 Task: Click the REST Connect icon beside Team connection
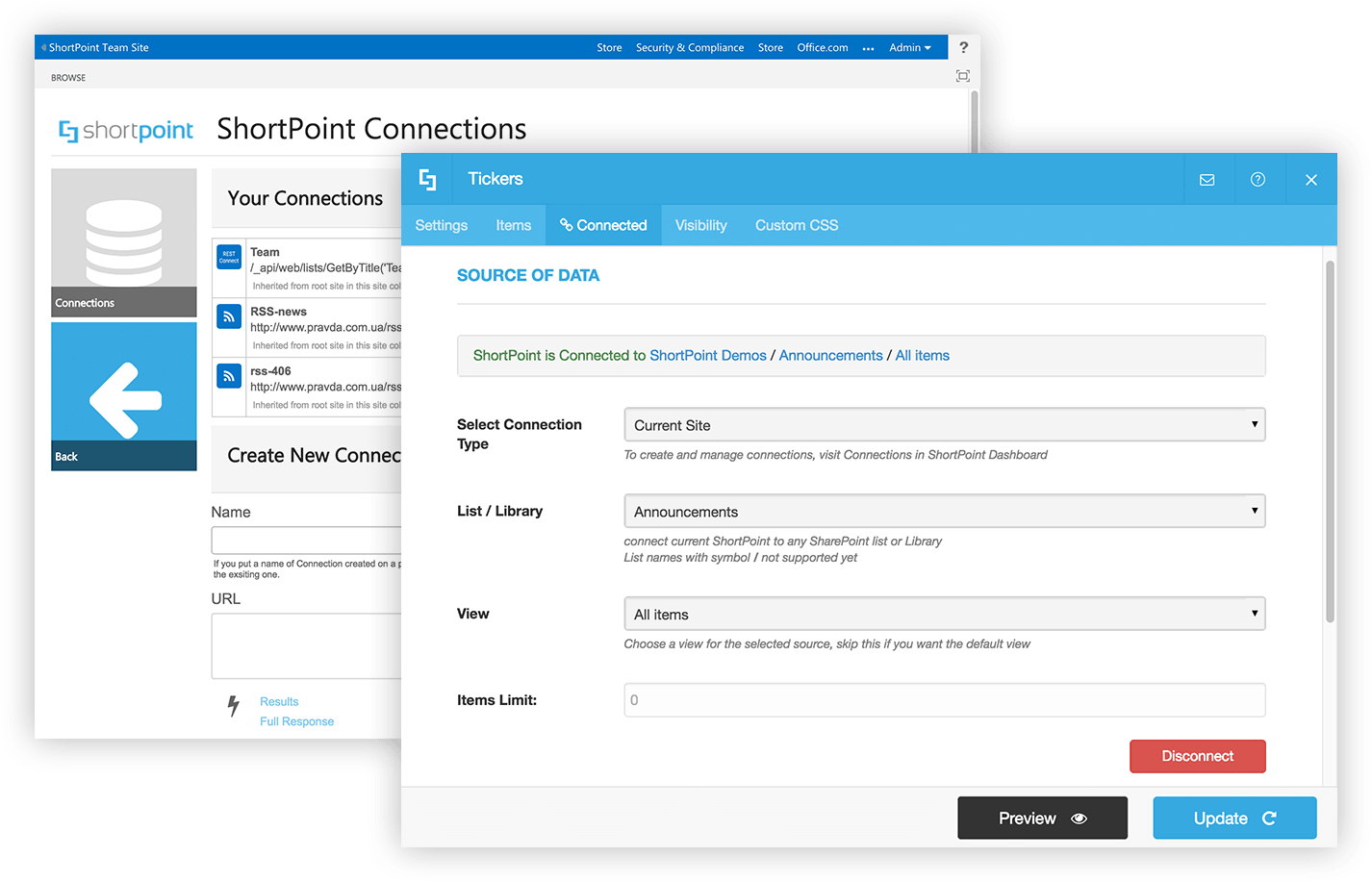click(229, 256)
